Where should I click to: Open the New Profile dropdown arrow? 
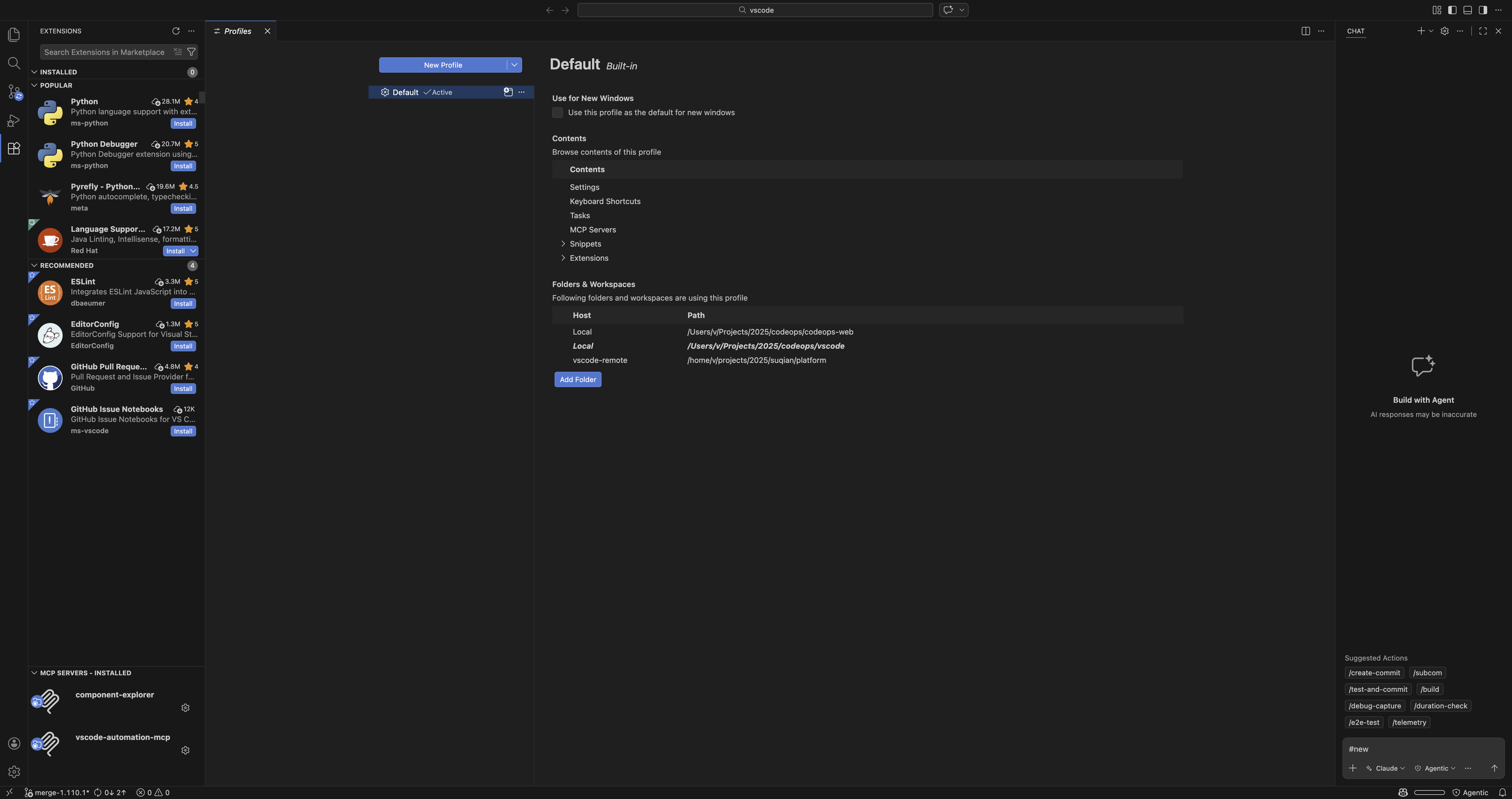point(514,65)
